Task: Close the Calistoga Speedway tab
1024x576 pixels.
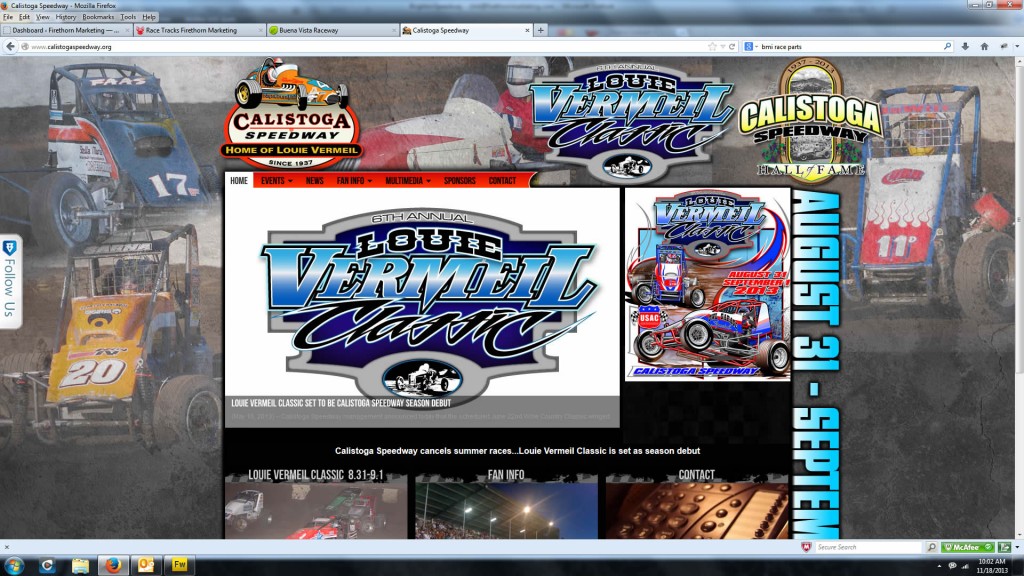Action: point(527,30)
